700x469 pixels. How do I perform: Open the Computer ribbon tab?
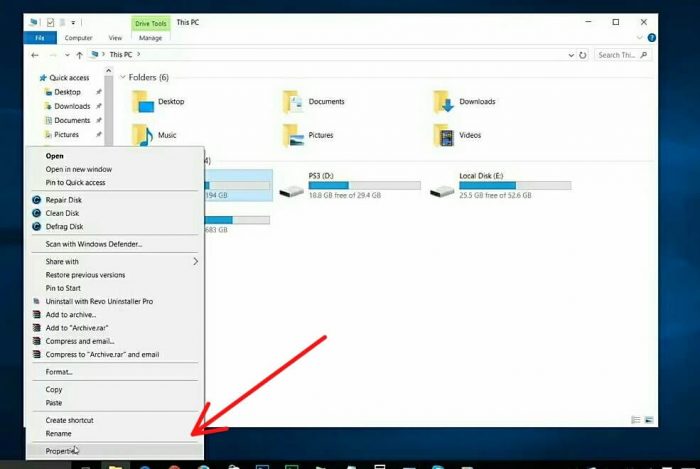point(78,38)
